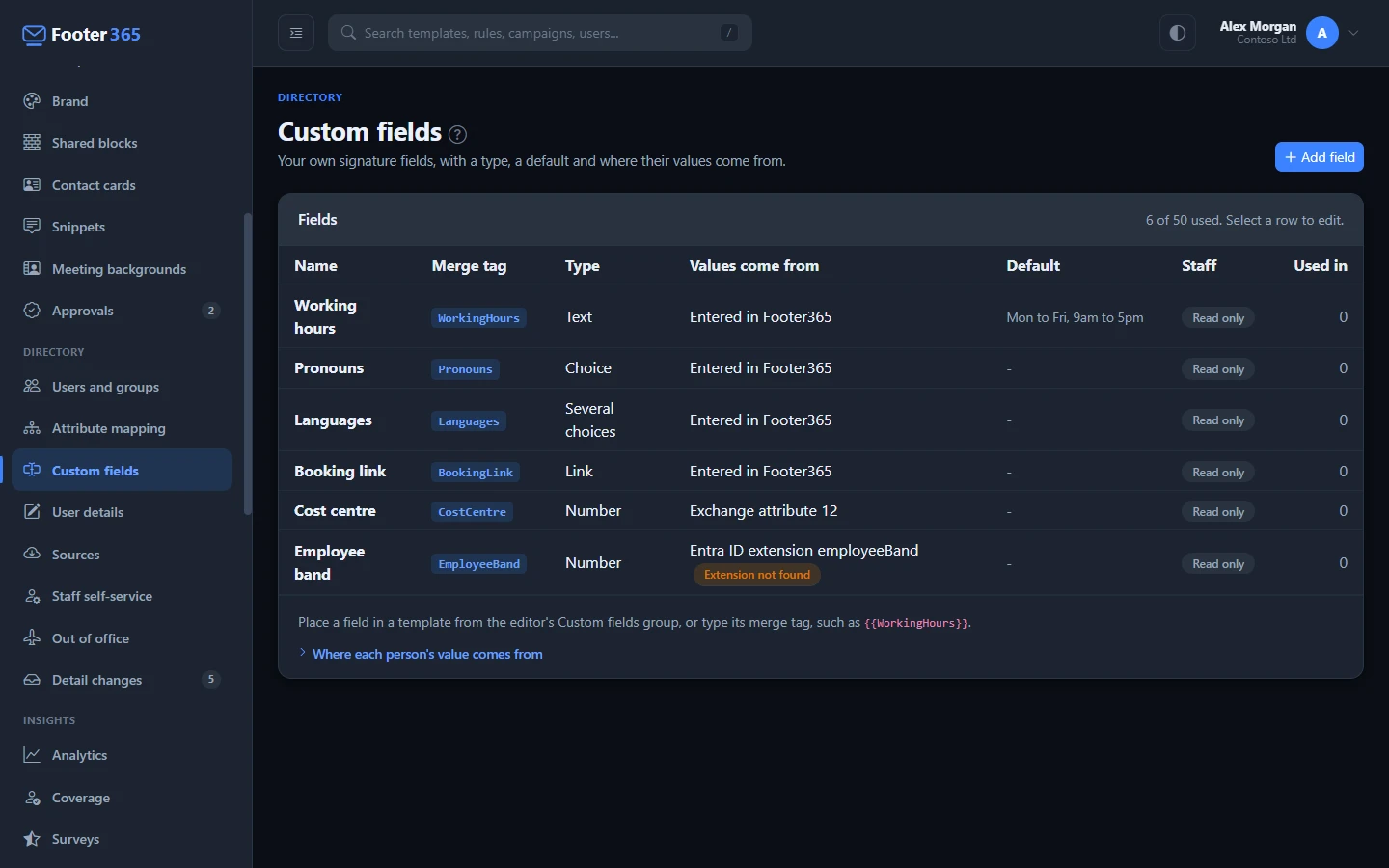Click the Attribute mapping icon

32,428
